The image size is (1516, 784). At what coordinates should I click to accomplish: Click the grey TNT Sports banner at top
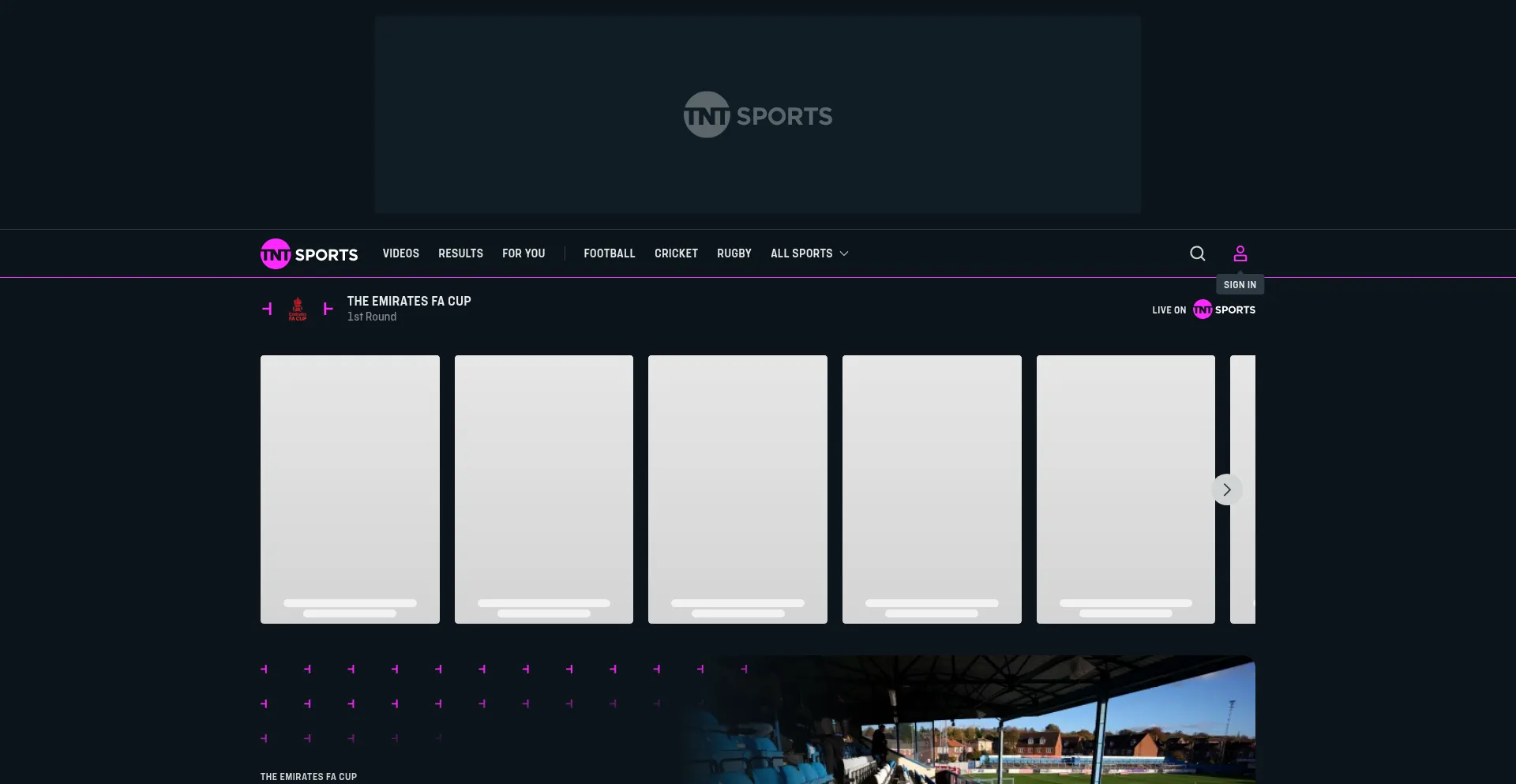(757, 114)
